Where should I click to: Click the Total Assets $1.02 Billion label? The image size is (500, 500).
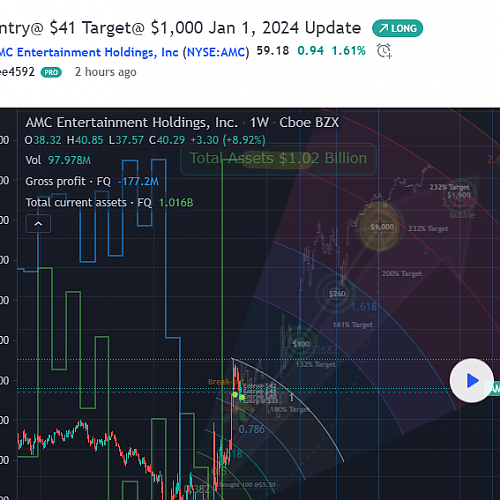[278, 158]
